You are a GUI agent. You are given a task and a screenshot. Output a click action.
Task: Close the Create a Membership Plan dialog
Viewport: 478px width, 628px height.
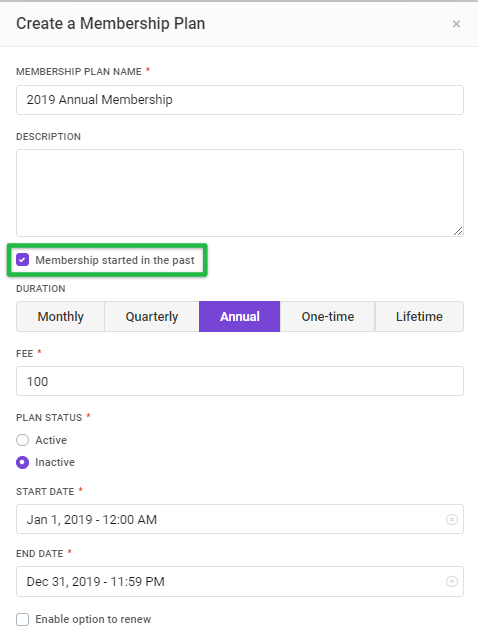coord(456,24)
